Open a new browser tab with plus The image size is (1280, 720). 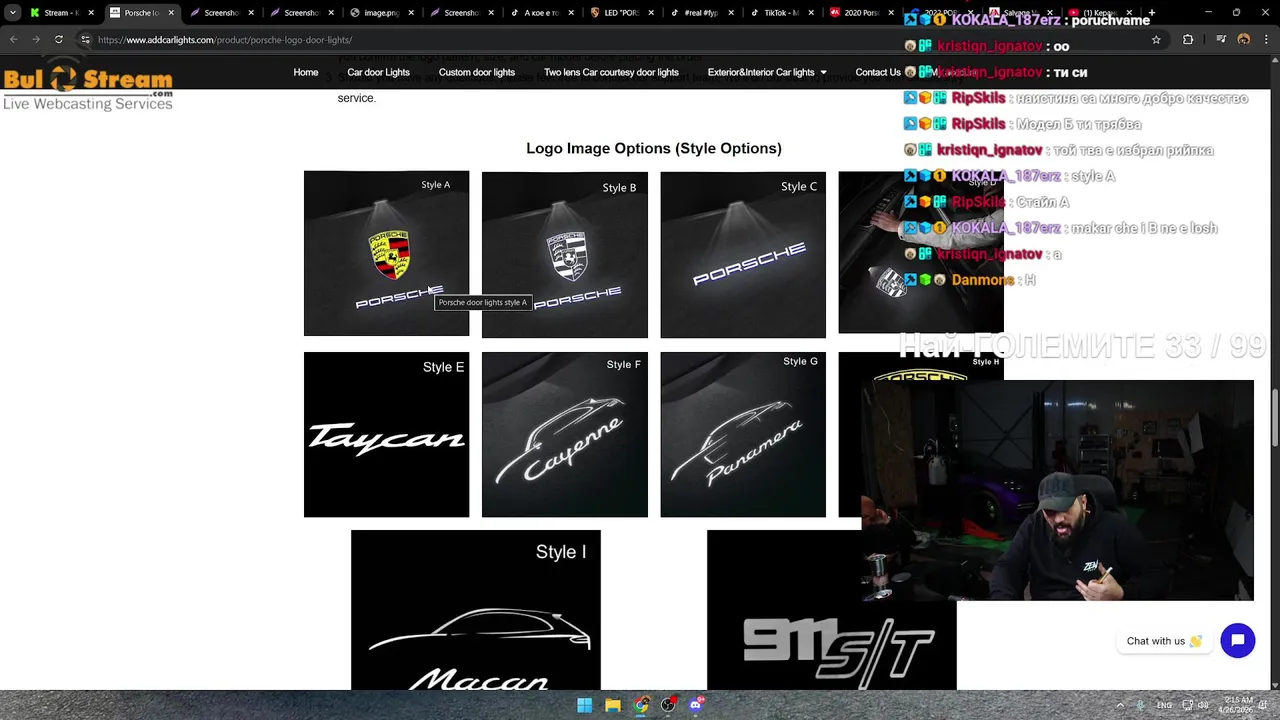tap(1152, 13)
